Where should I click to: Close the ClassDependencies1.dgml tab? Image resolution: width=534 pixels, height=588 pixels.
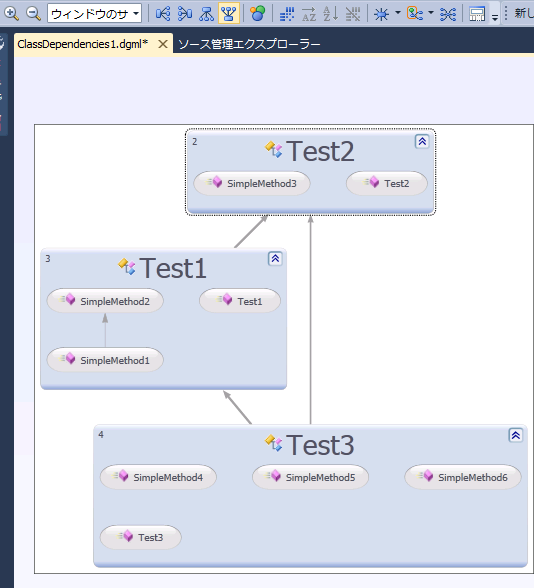pyautogui.click(x=163, y=44)
